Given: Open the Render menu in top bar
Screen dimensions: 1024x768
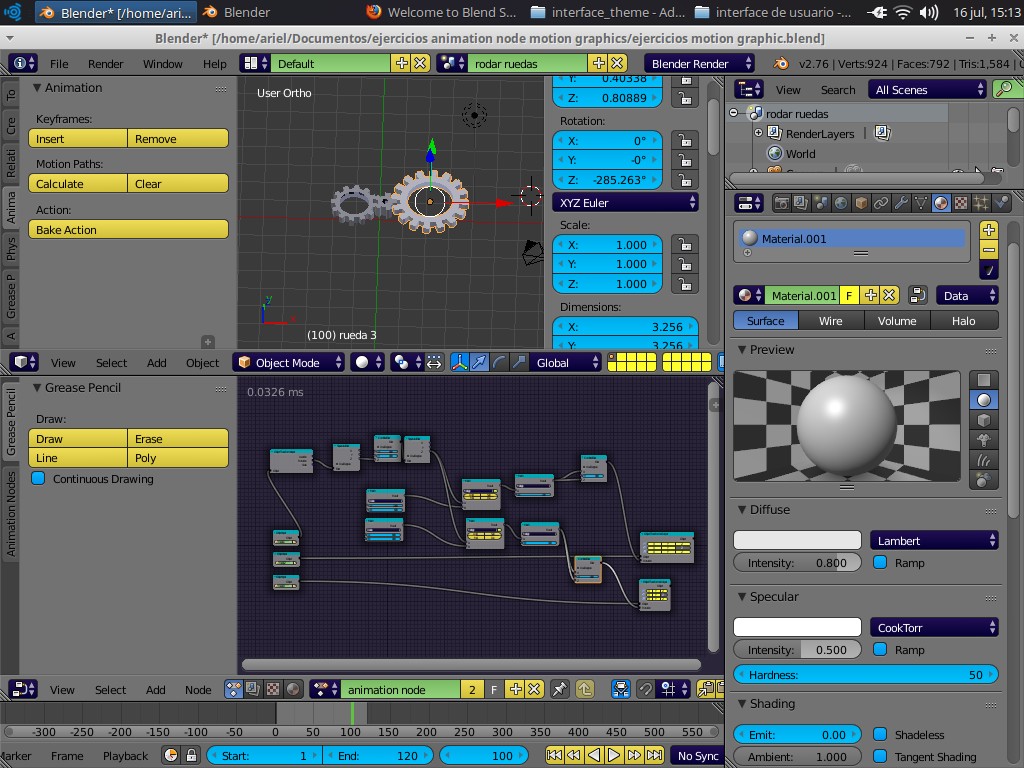Looking at the screenshot, I should coord(104,63).
